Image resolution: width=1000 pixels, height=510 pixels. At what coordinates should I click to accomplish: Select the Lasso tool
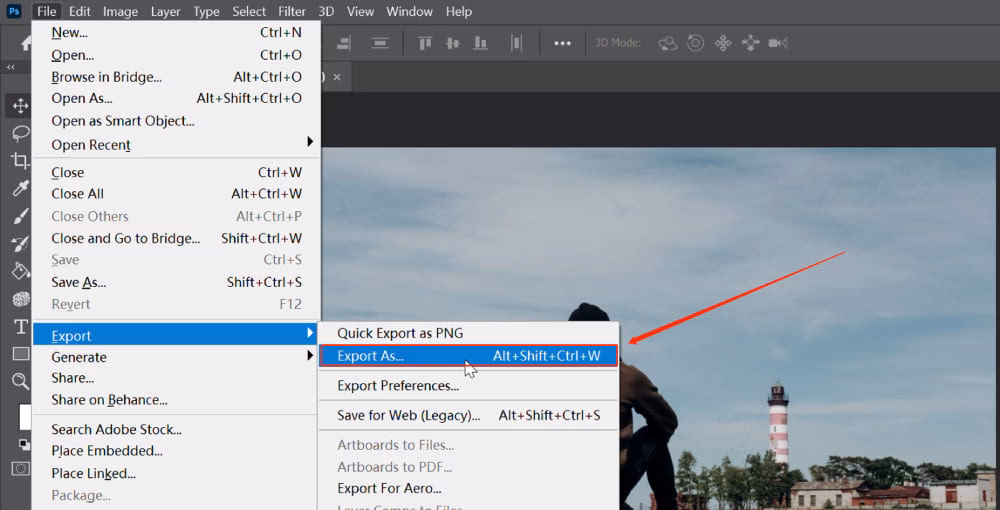pyautogui.click(x=20, y=133)
